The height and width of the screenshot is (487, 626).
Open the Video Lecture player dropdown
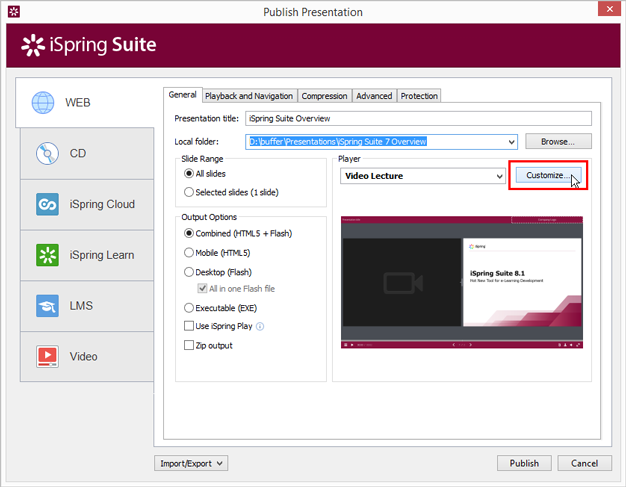click(423, 176)
